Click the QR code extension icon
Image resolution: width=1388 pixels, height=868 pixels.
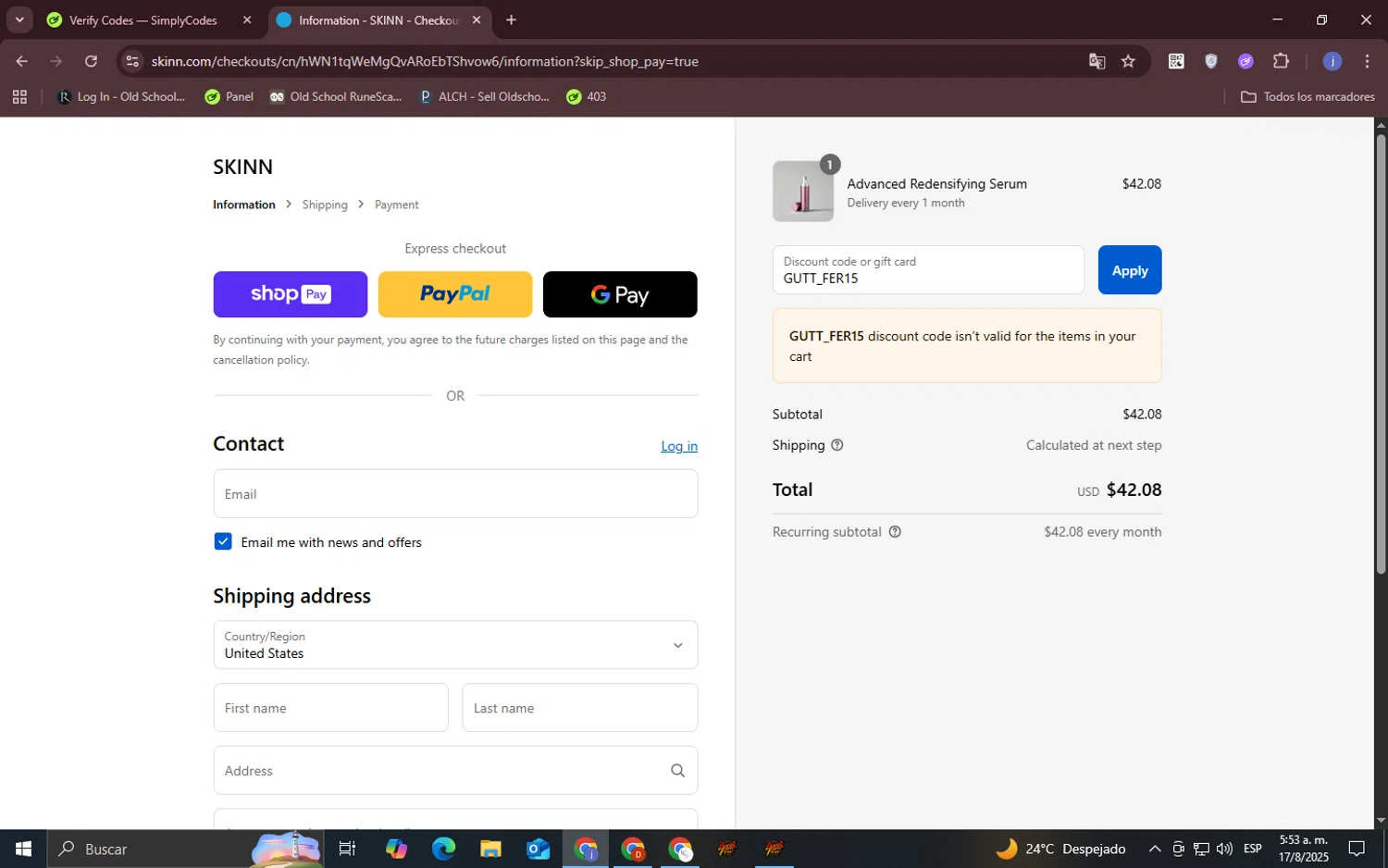(x=1176, y=61)
